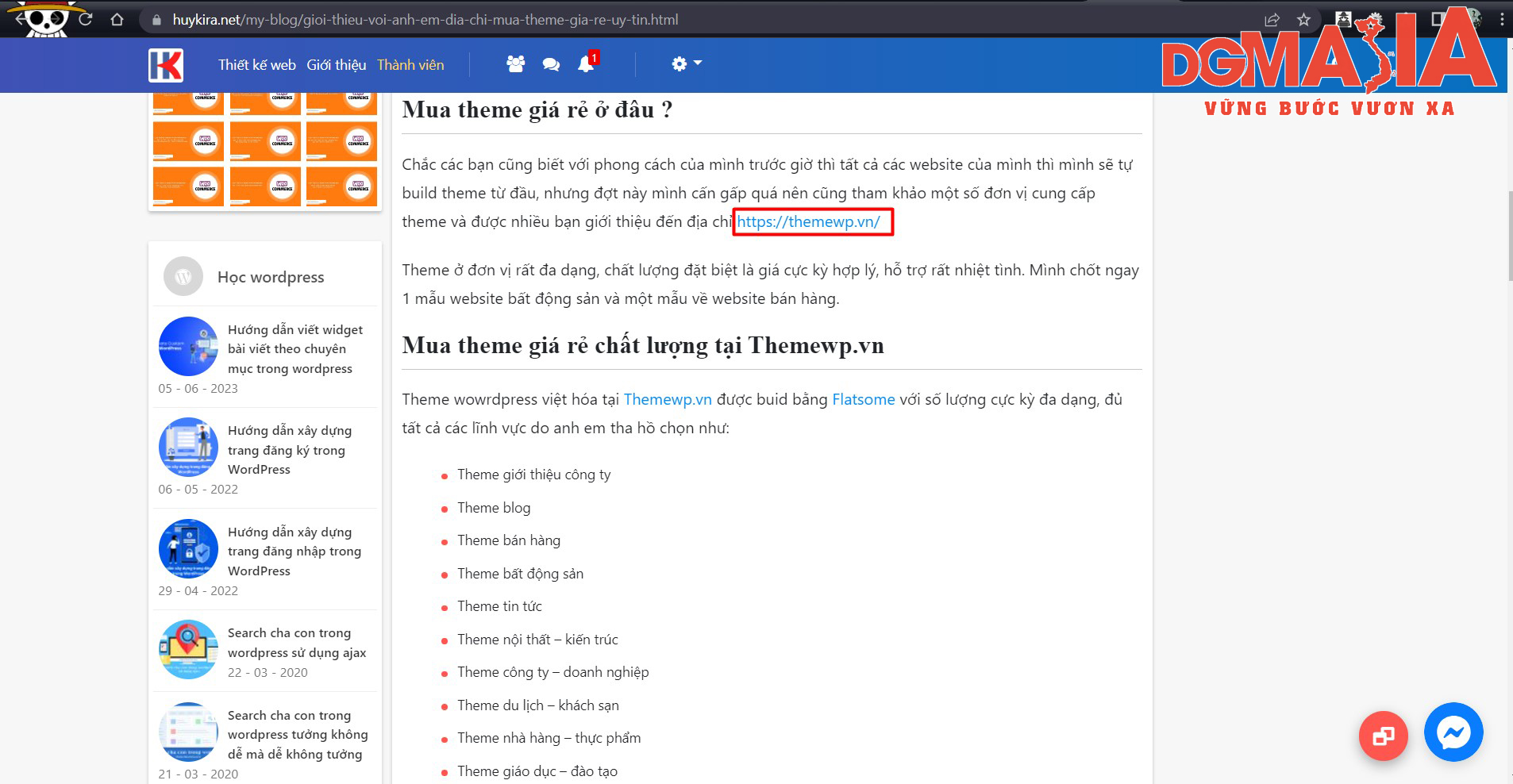Click heading Mua theme giá rẻ ở đâu ?
Screen dimensions: 1513x784
point(537,110)
